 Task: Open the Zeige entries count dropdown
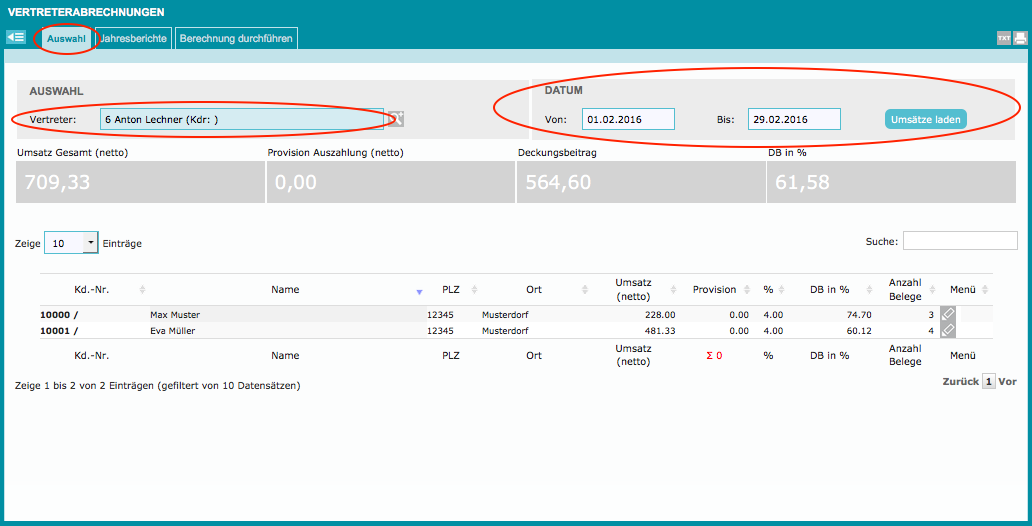point(71,243)
